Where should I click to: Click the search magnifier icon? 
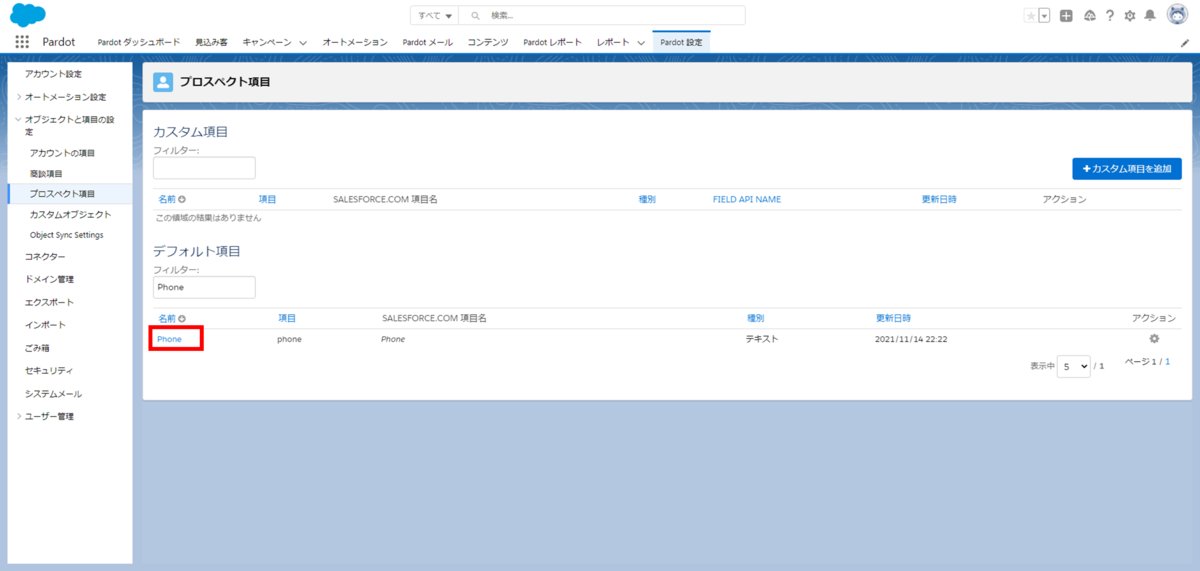[x=475, y=16]
